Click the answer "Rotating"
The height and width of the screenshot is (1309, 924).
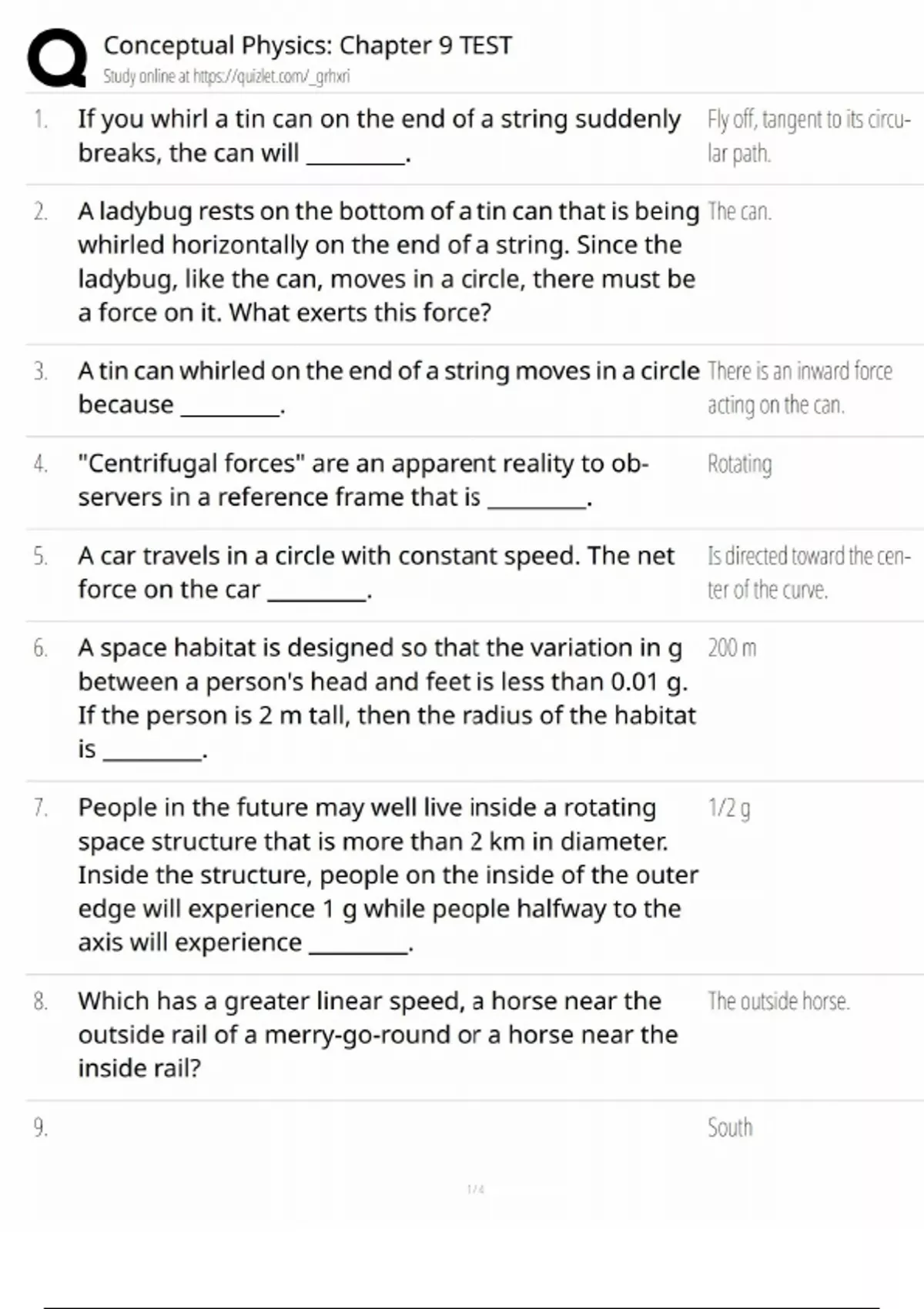point(739,464)
